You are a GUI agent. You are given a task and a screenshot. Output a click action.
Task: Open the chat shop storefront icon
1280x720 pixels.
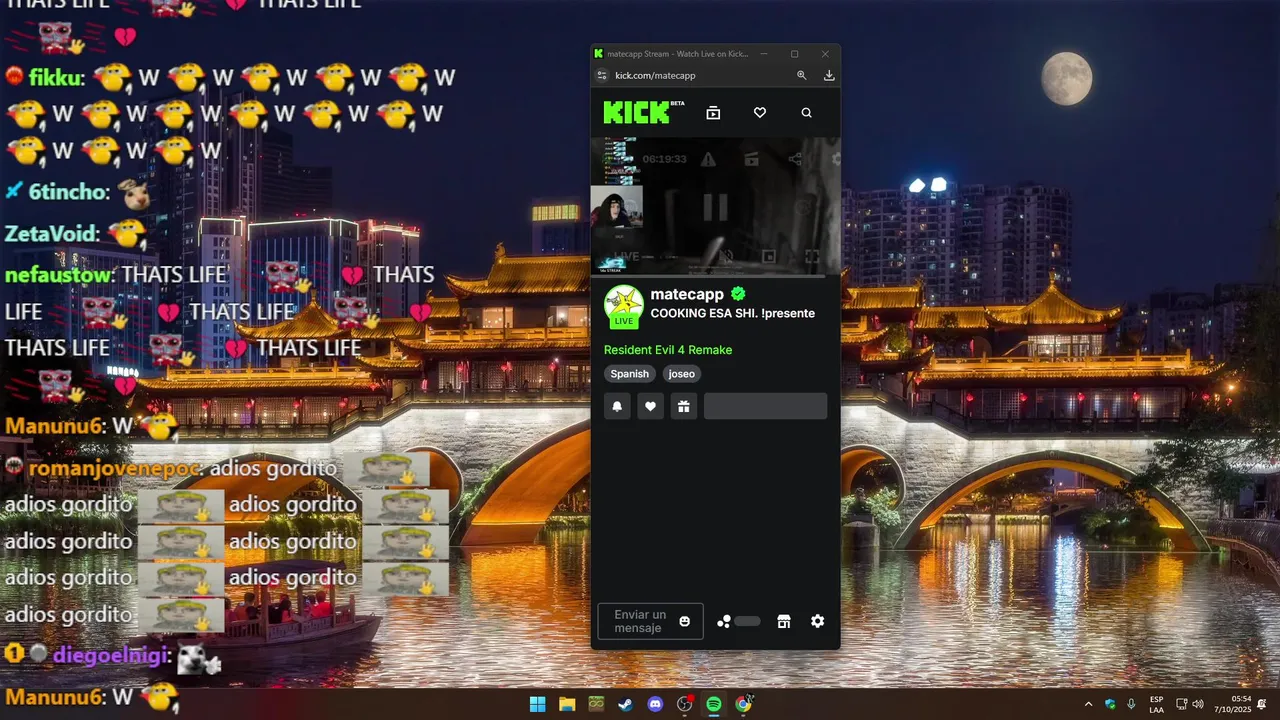pyautogui.click(x=784, y=621)
